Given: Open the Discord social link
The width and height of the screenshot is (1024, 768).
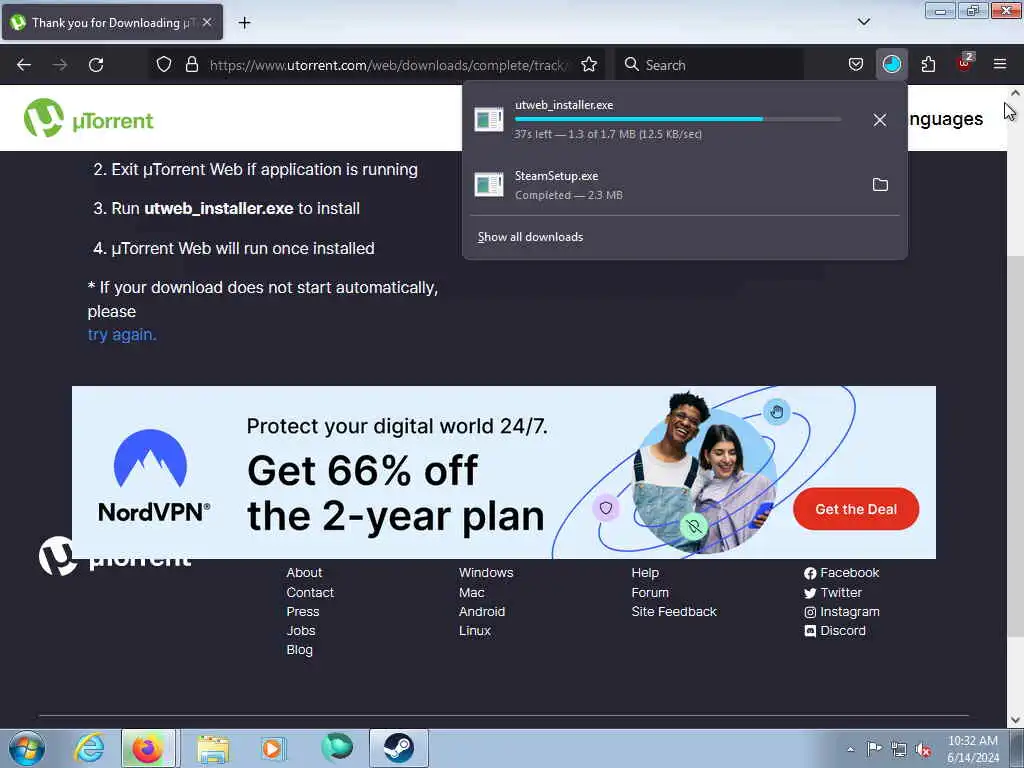Looking at the screenshot, I should [x=835, y=631].
